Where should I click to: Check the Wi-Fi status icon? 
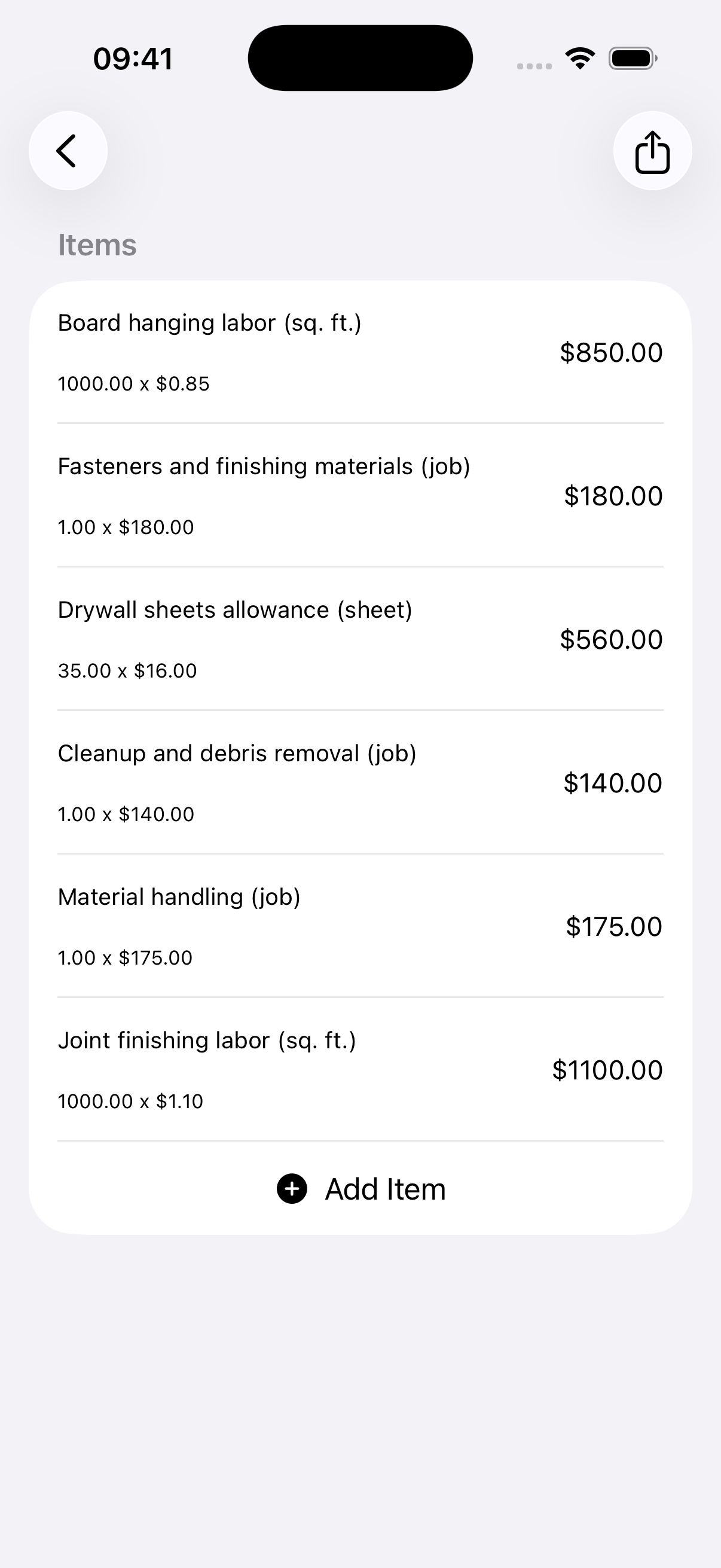[x=580, y=59]
